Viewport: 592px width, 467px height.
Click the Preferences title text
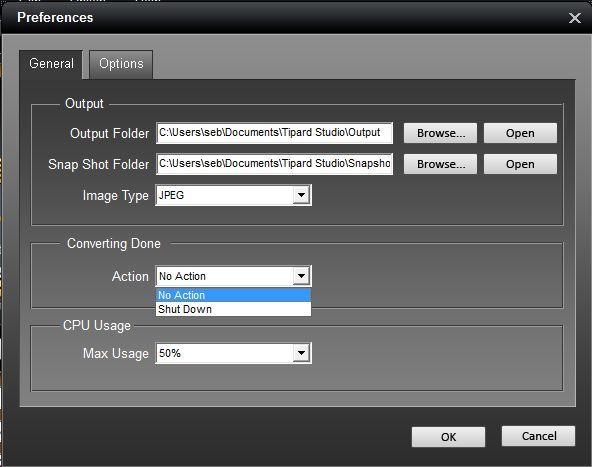[x=55, y=17]
